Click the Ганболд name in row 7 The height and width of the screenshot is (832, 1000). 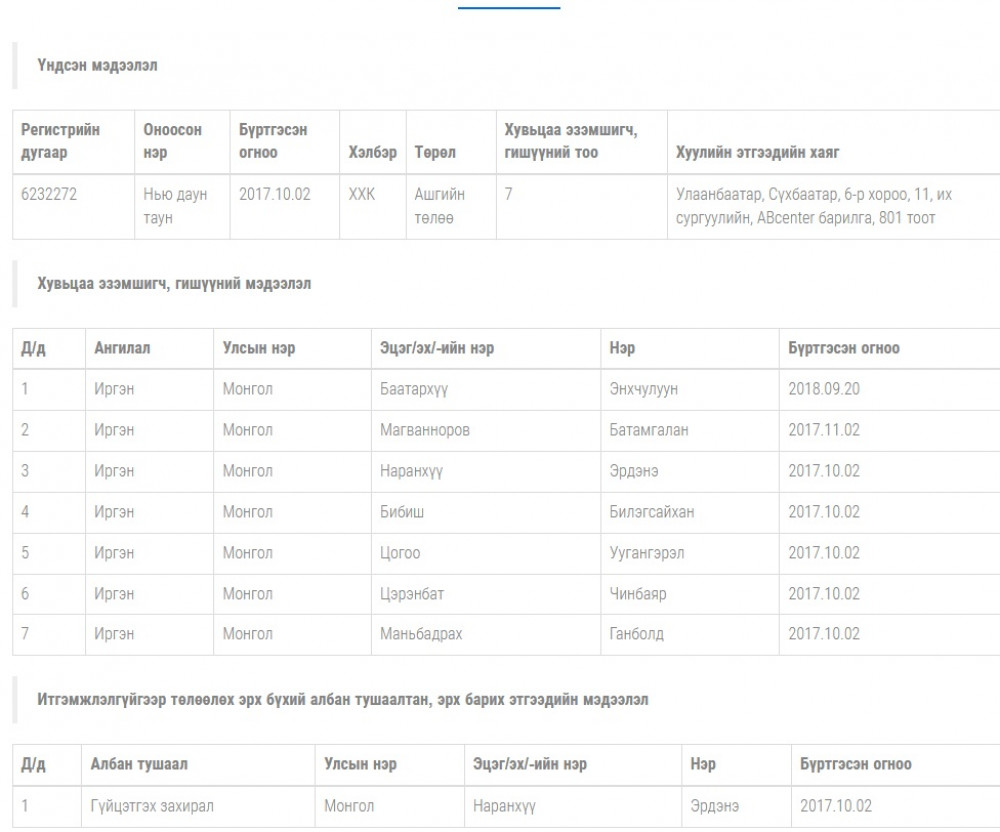(x=636, y=634)
